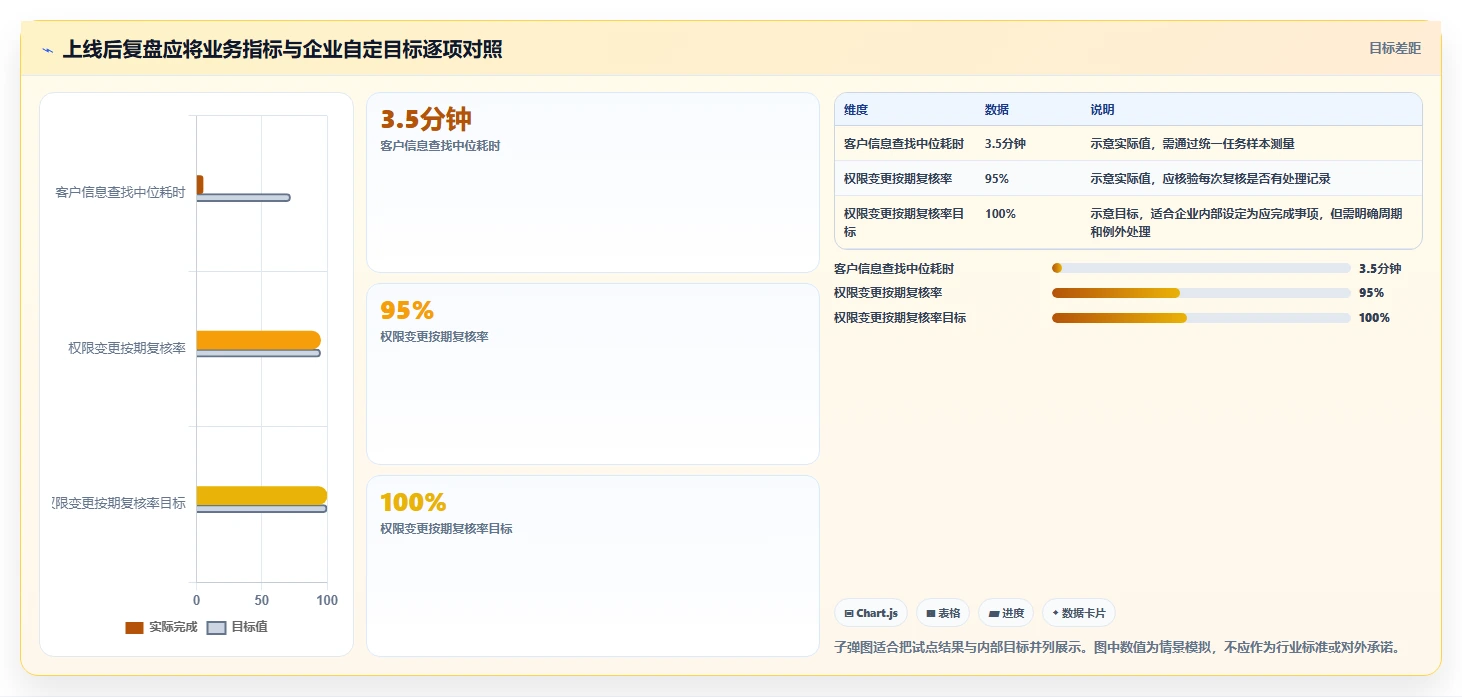Image resolution: width=1462 pixels, height=697 pixels.
Task: Click the table cell 客户信息查找中位耗时
Action: [x=904, y=144]
